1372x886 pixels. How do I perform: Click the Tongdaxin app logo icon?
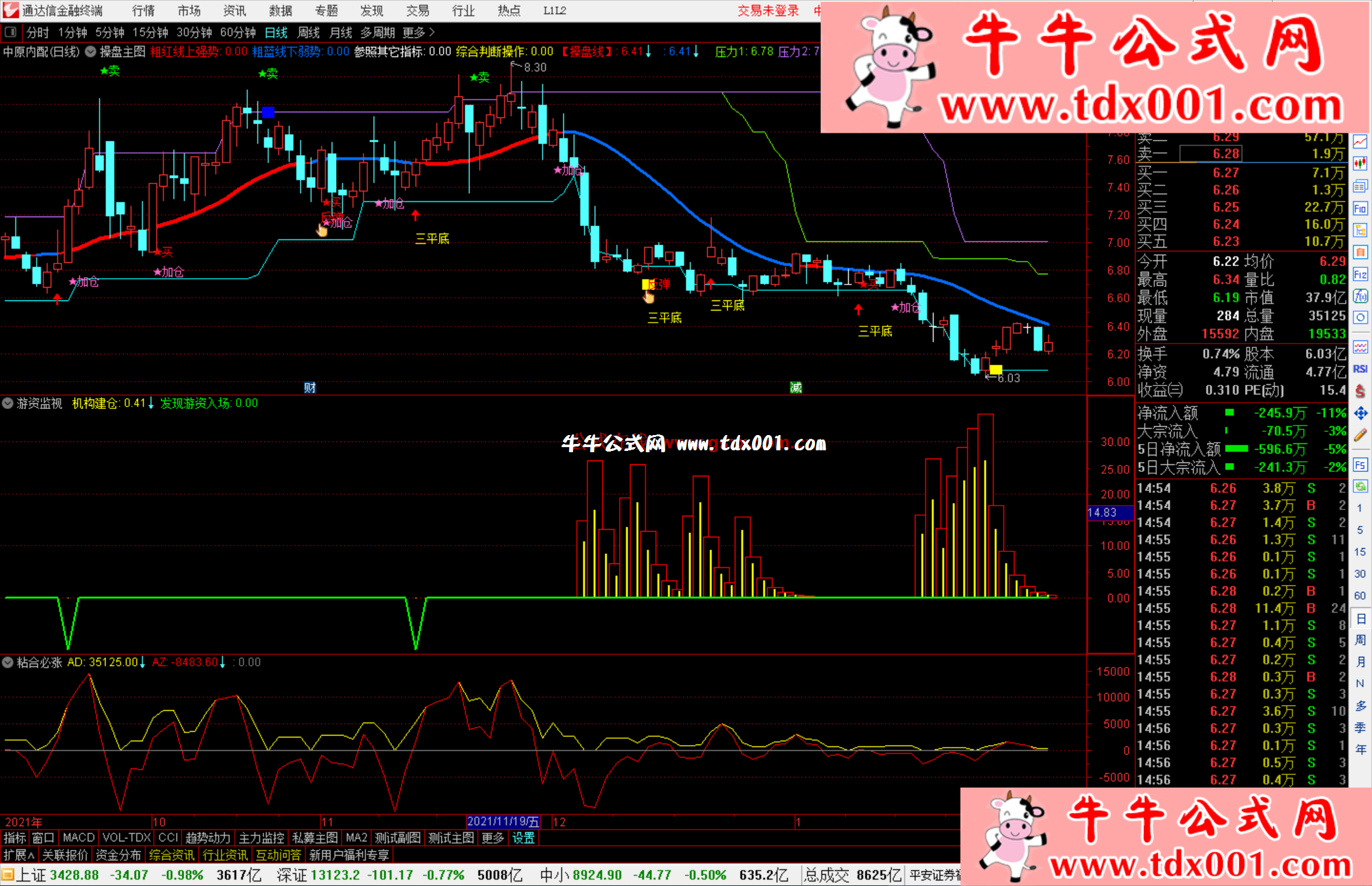coord(11,10)
